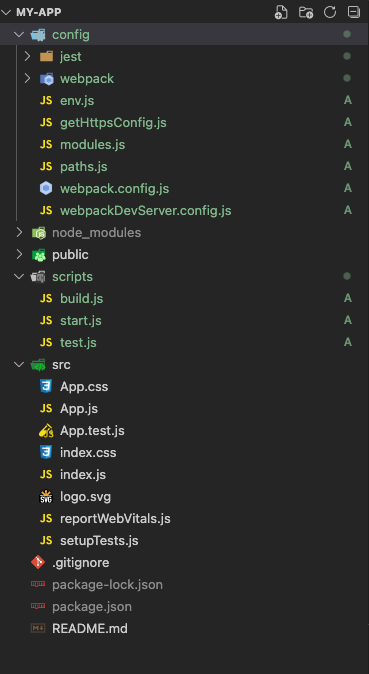Select the setupTests.js file name
This screenshot has height=674, width=369.
(99, 541)
